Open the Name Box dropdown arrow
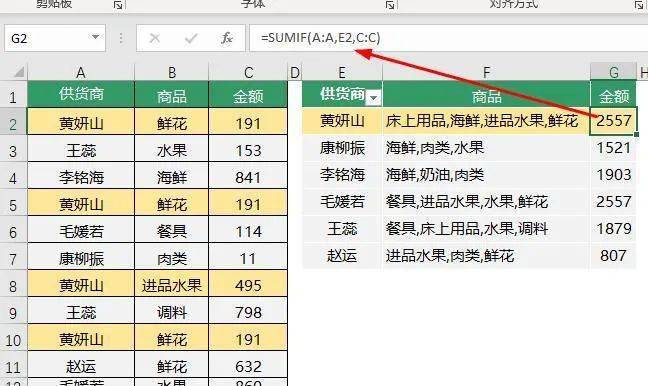The height and width of the screenshot is (386, 648). point(95,38)
